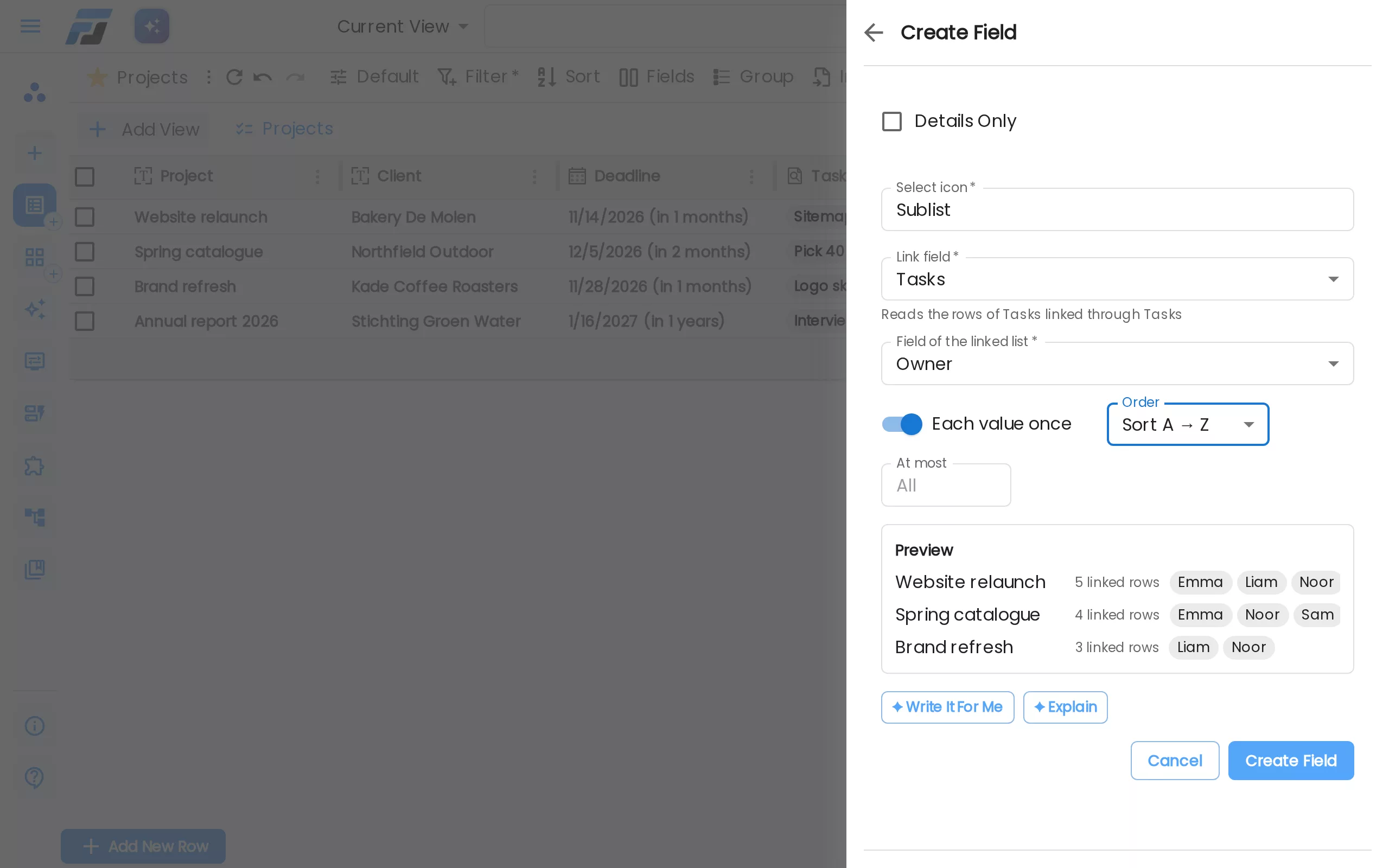Click the undo arrow icon

pos(262,77)
